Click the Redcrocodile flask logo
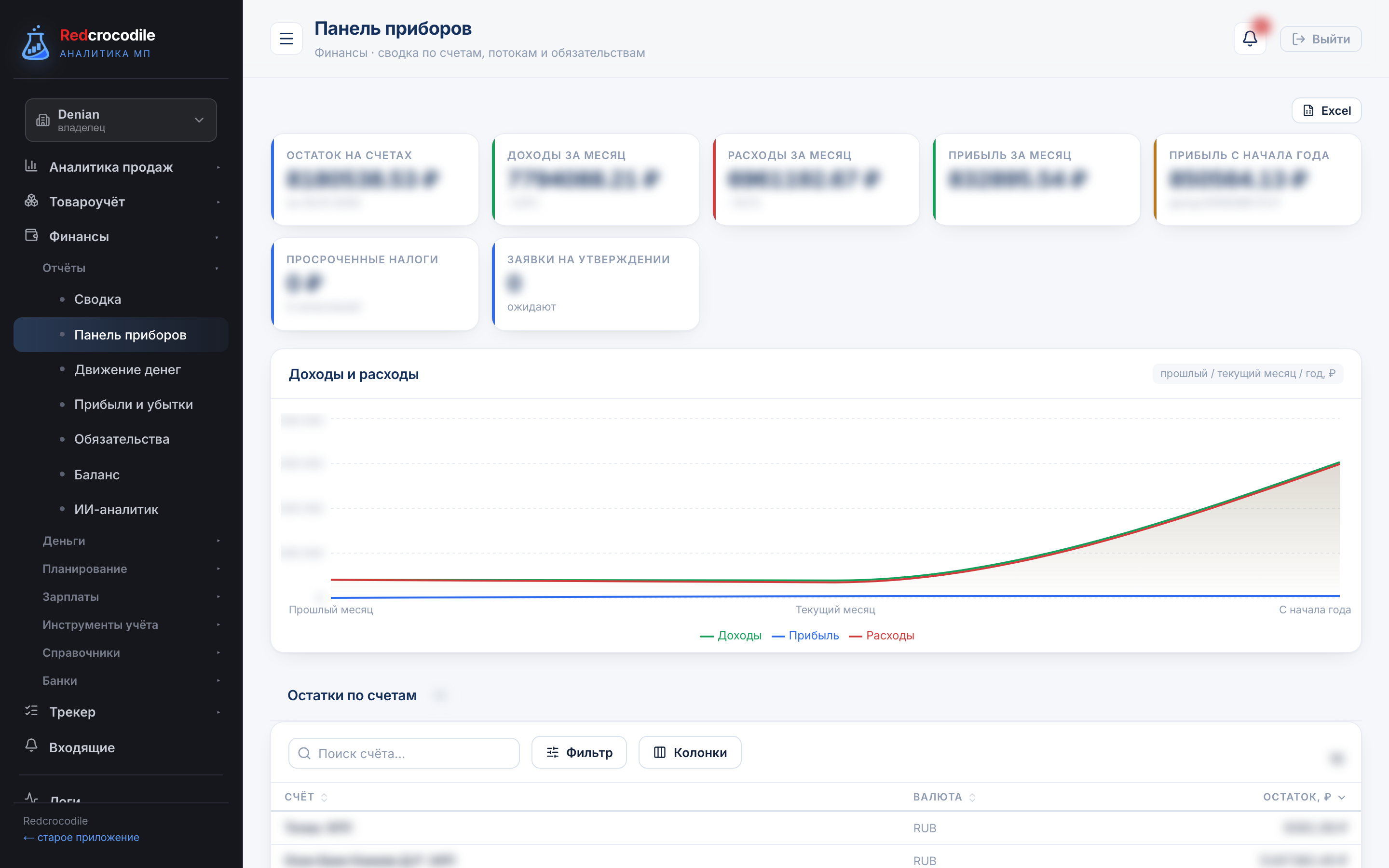This screenshot has width=1389, height=868. tap(36, 42)
